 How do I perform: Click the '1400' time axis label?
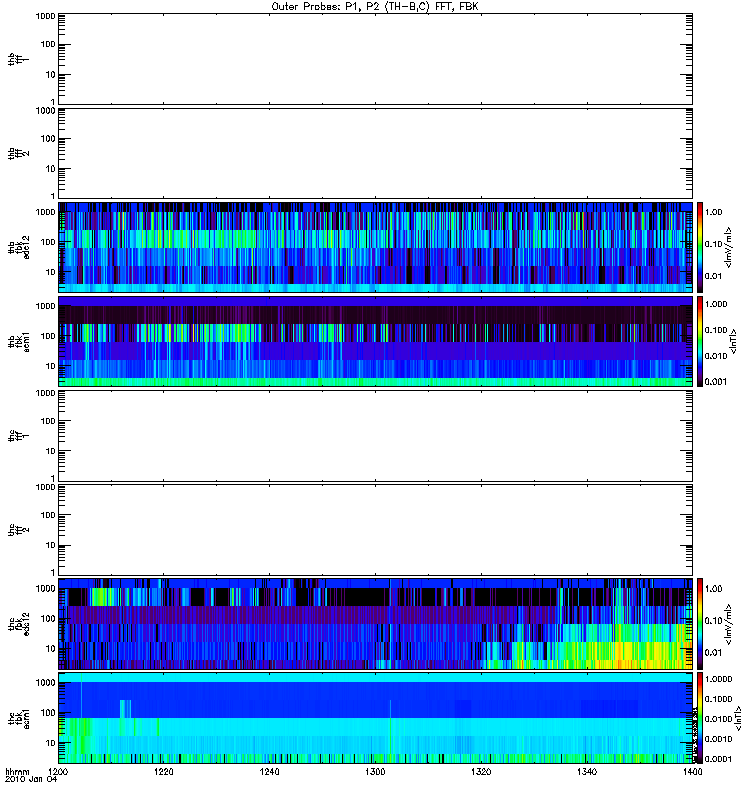[692, 772]
